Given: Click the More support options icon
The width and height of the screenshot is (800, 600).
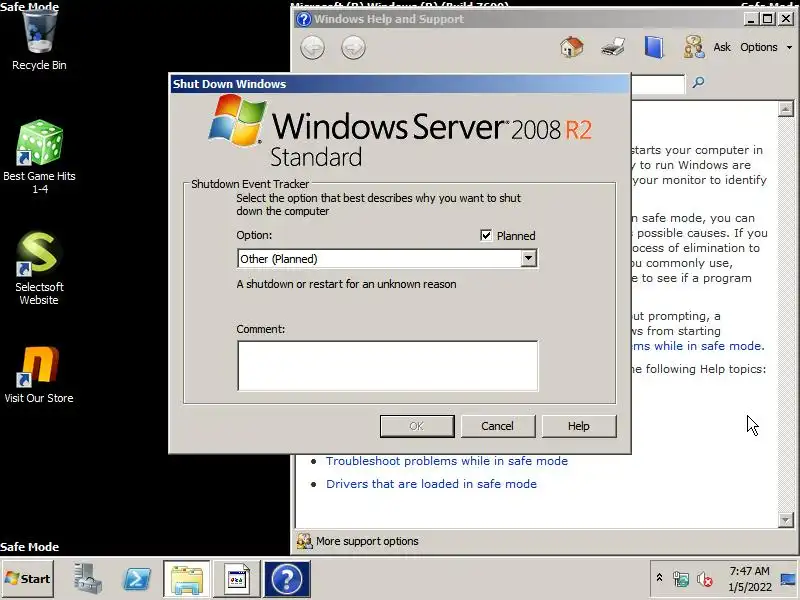Looking at the screenshot, I should 305,541.
